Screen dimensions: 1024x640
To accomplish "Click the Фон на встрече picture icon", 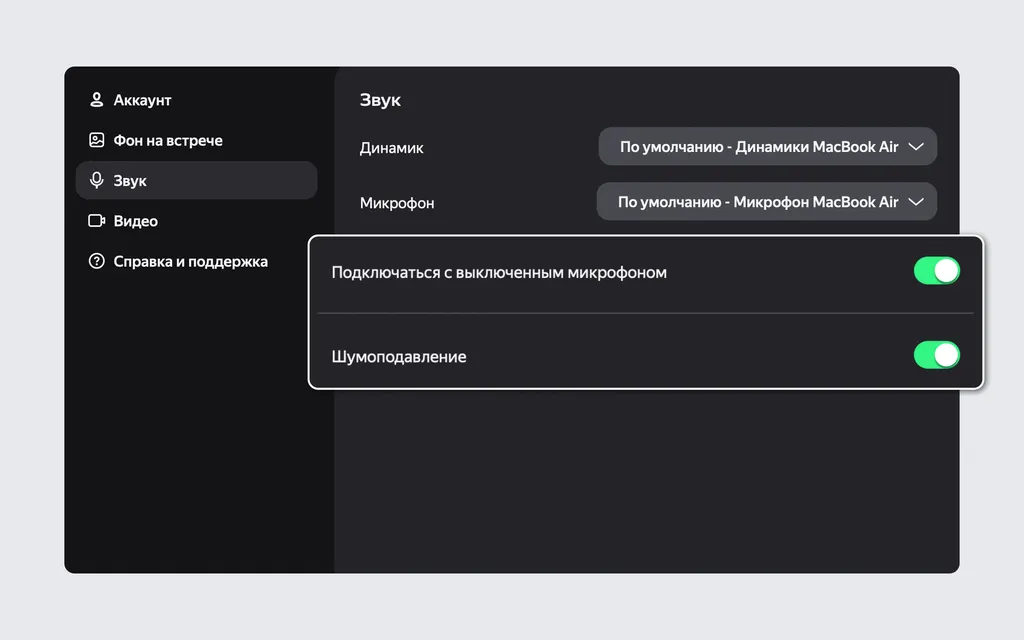I will click(97, 140).
